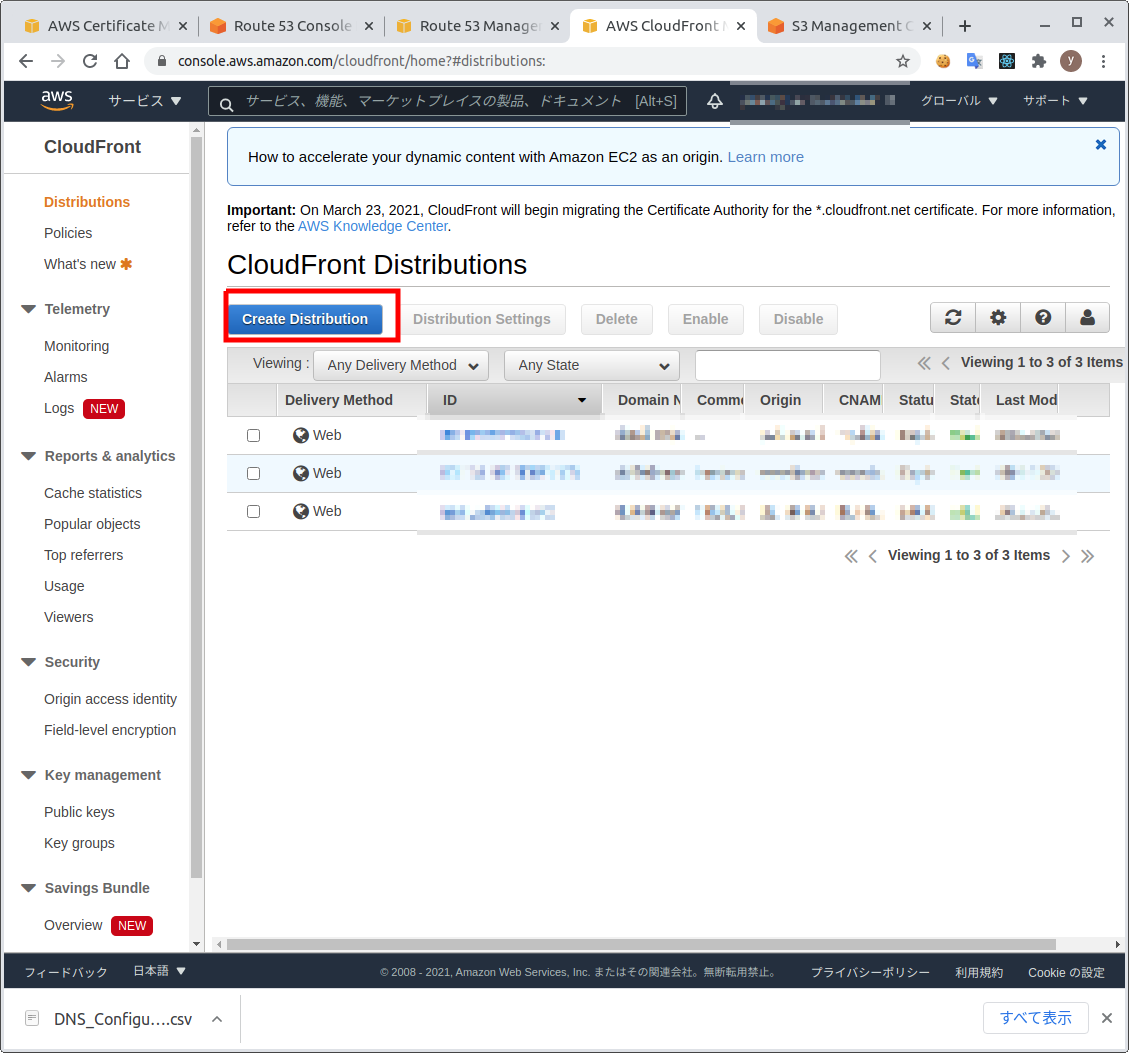1129x1053 pixels.
Task: Open Origin access identity page
Action: point(110,699)
